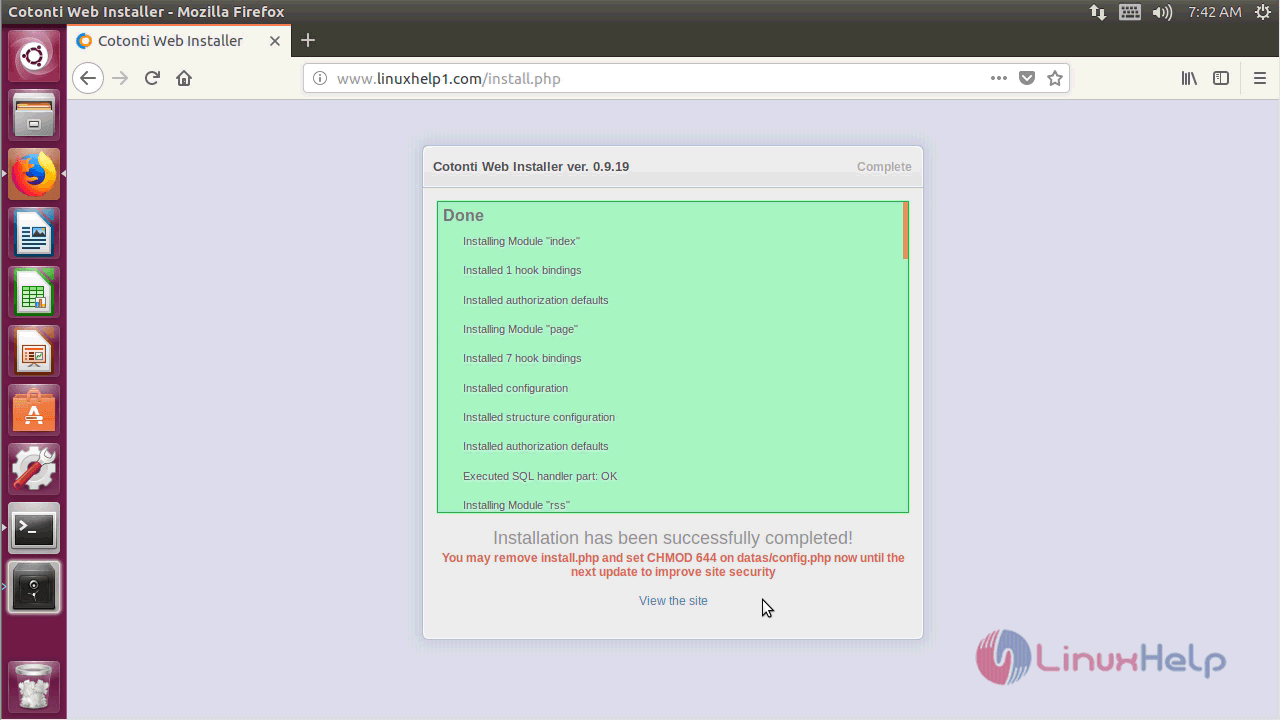Screen dimensions: 1280x720
Task: Click Firefox icon in launcher
Action: [x=34, y=174]
